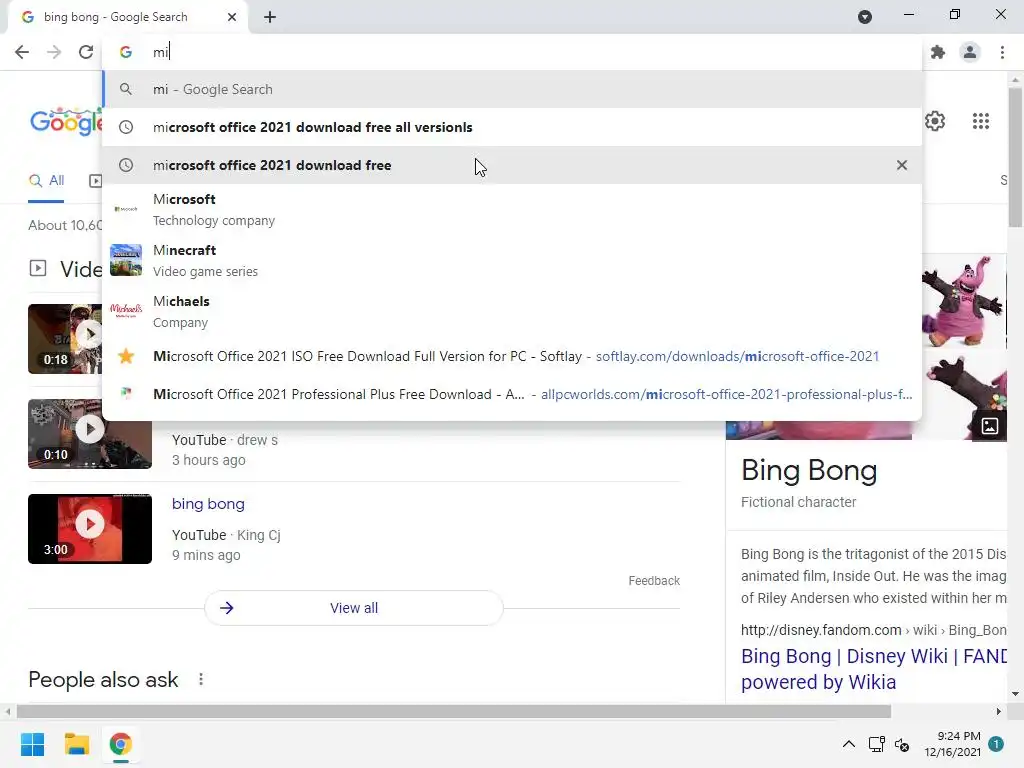Viewport: 1024px width, 768px height.
Task: Open the image viewer icon on Bing Bong panel
Action: 989,426
